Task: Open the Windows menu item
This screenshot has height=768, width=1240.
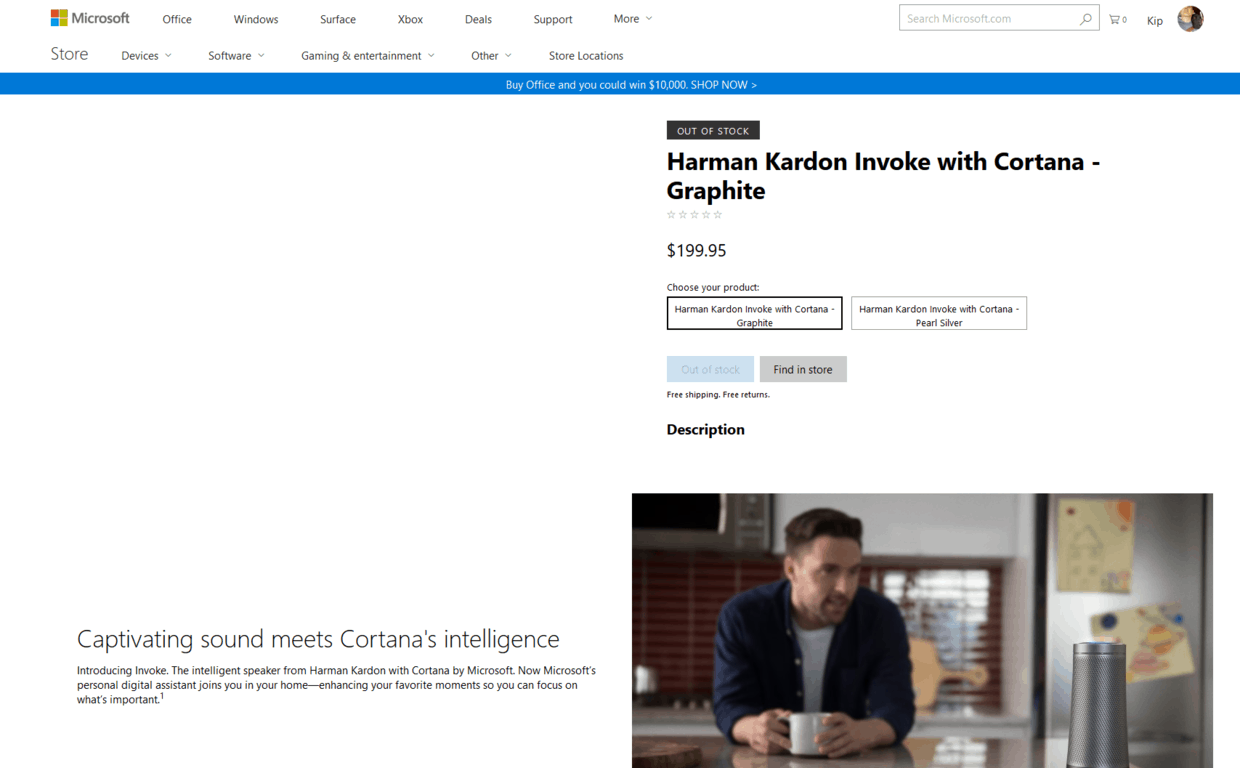Action: (256, 19)
